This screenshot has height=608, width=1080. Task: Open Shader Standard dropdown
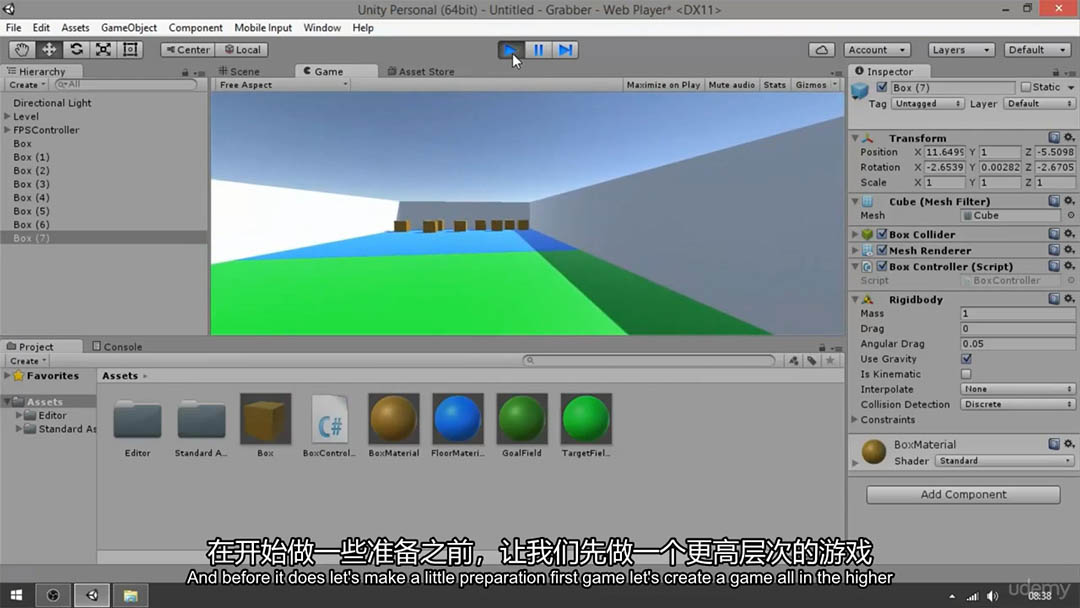coord(1004,461)
